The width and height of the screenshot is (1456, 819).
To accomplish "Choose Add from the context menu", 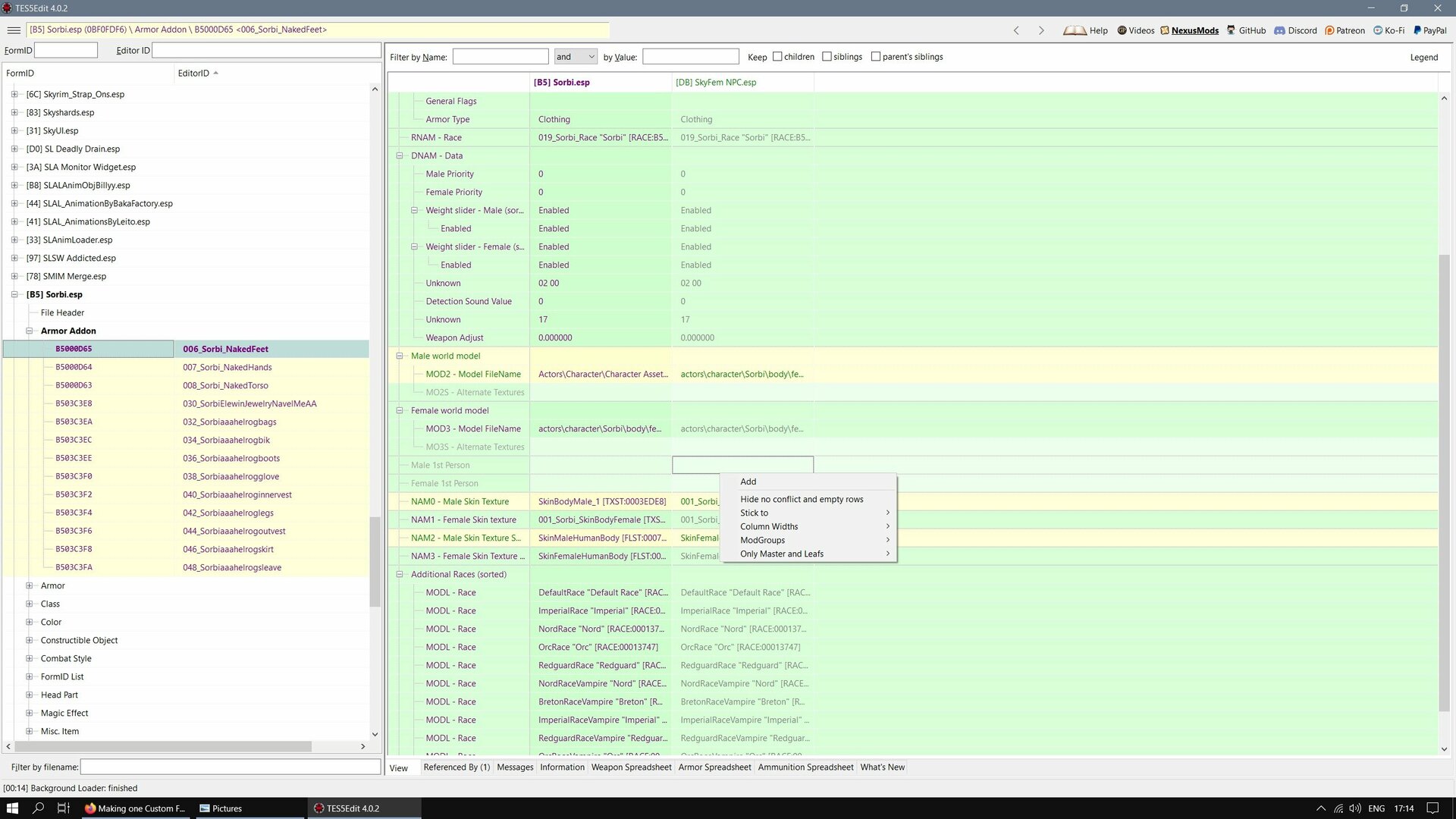I will point(808,482).
